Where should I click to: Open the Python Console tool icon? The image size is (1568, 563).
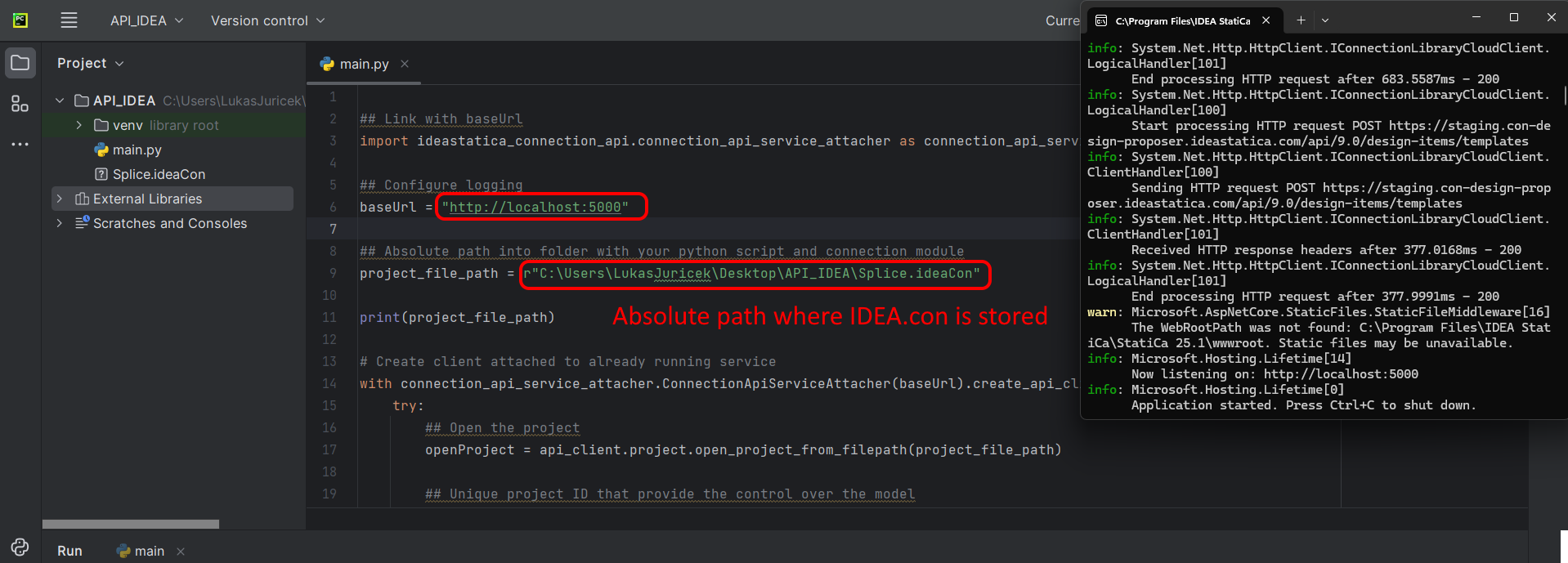point(20,547)
